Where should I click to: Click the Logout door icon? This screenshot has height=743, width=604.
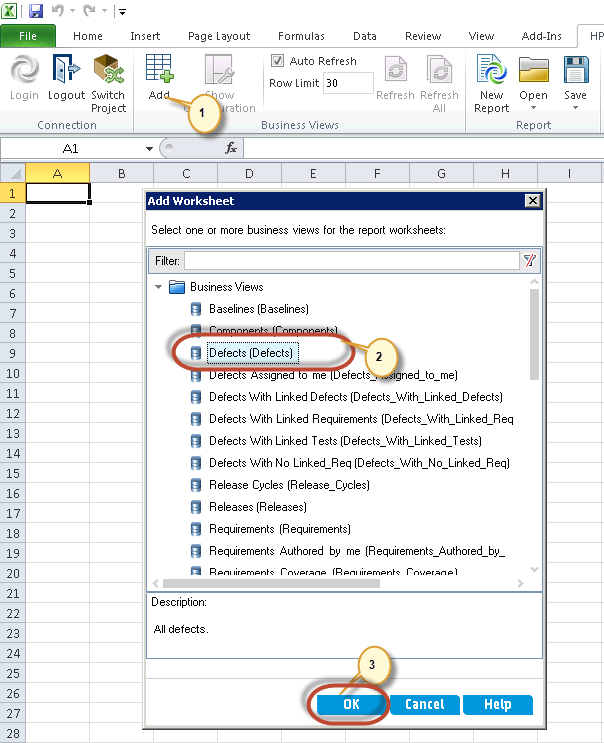[x=66, y=70]
